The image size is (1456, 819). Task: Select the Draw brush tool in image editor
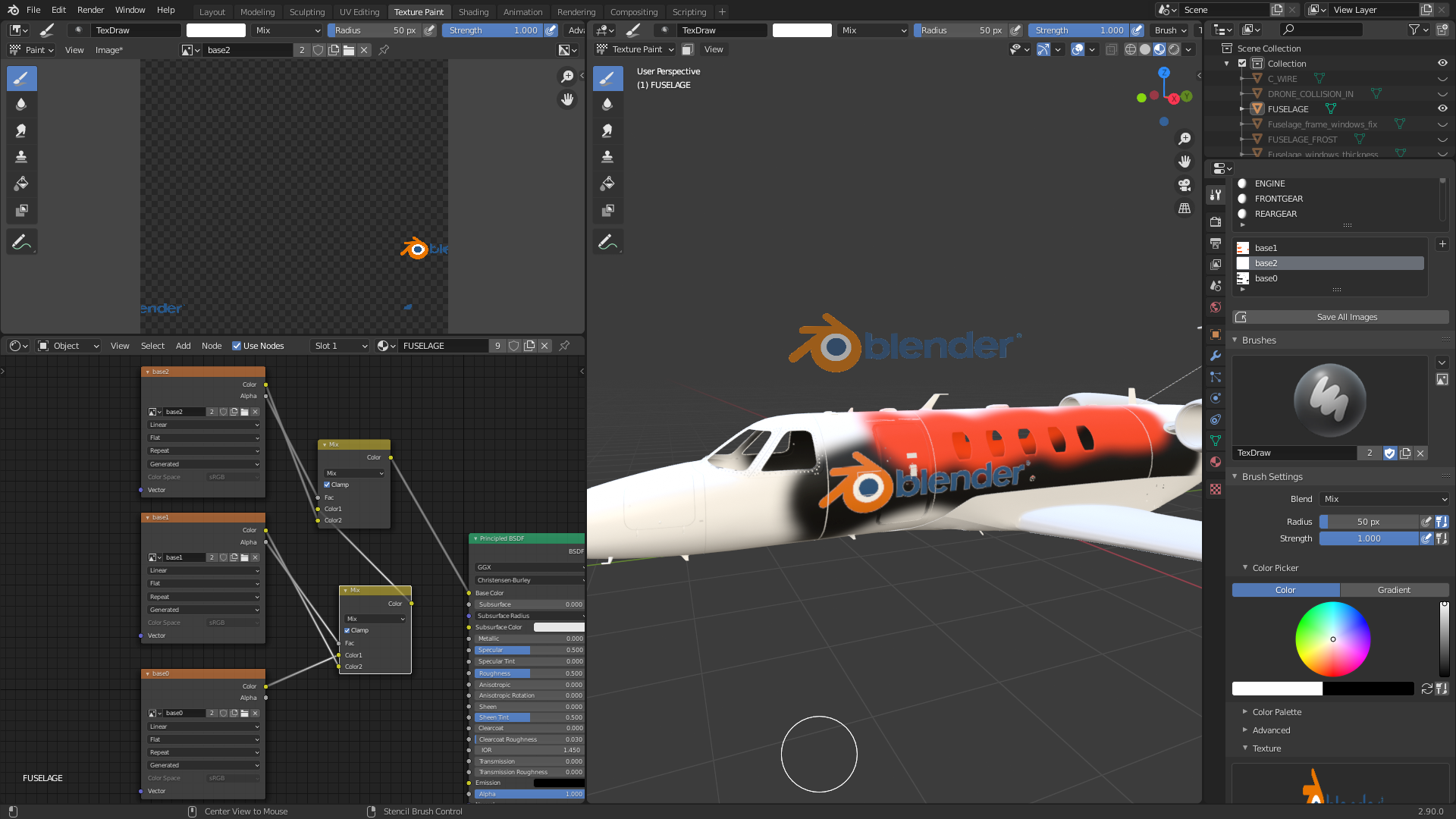coord(21,78)
